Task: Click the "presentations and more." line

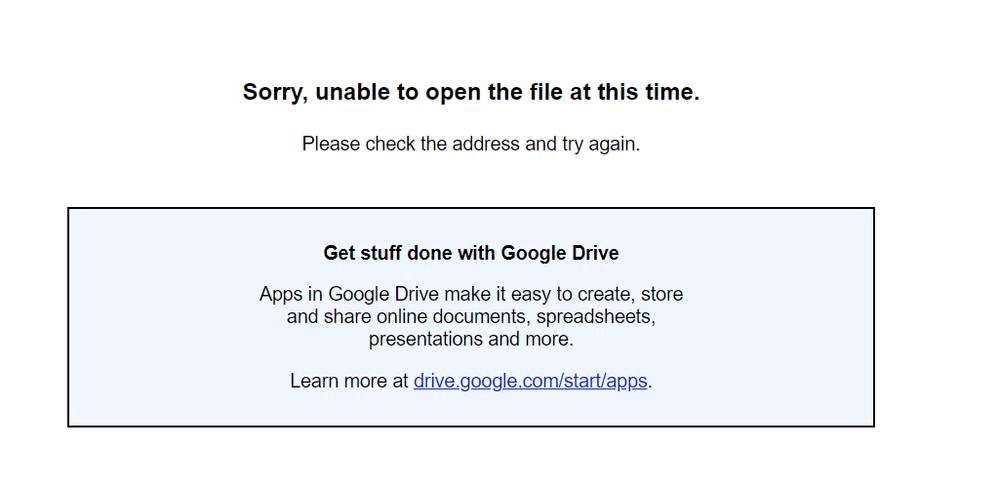Action: click(471, 339)
